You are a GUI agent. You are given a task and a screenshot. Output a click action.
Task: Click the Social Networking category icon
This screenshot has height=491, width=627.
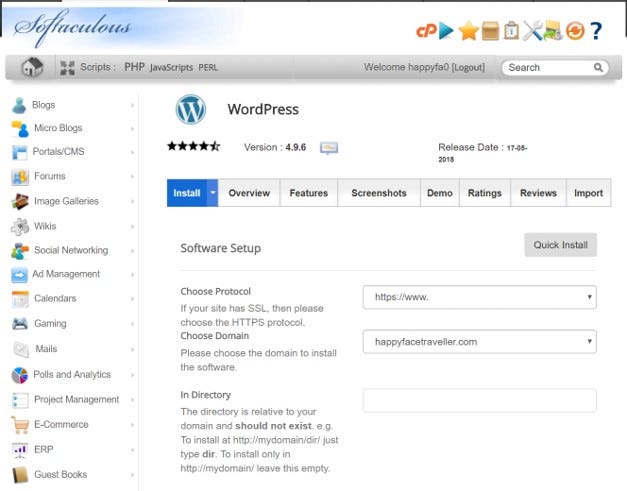click(20, 251)
